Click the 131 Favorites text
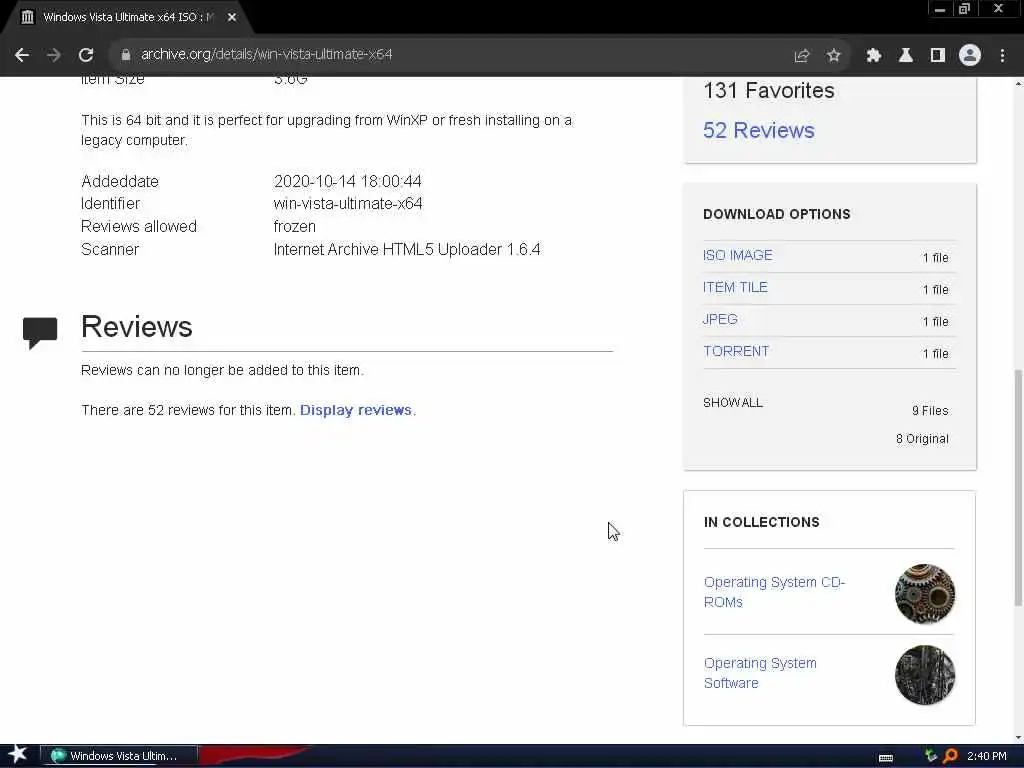 click(769, 90)
